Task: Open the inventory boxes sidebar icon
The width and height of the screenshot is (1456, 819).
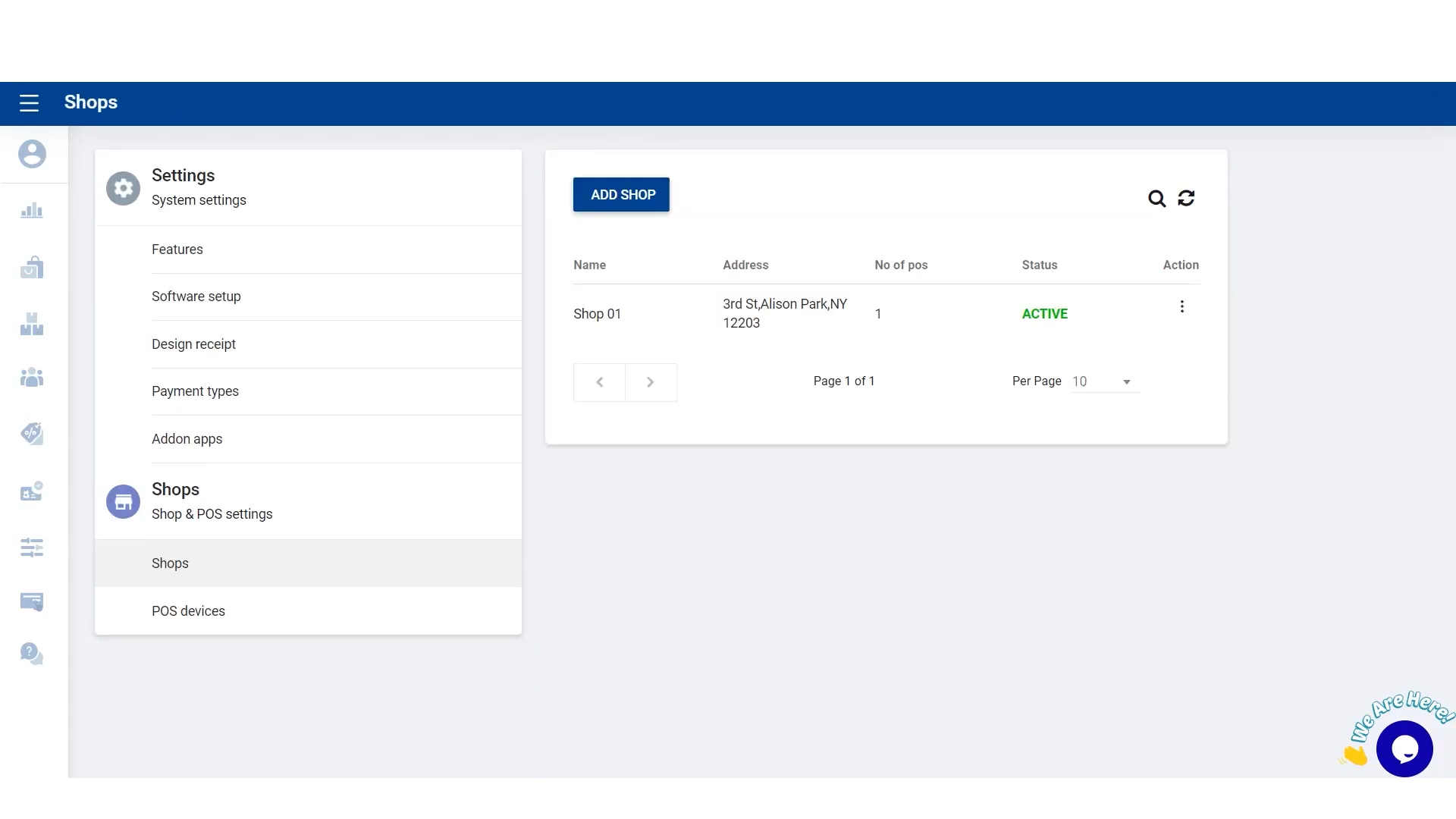Action: [x=32, y=325]
